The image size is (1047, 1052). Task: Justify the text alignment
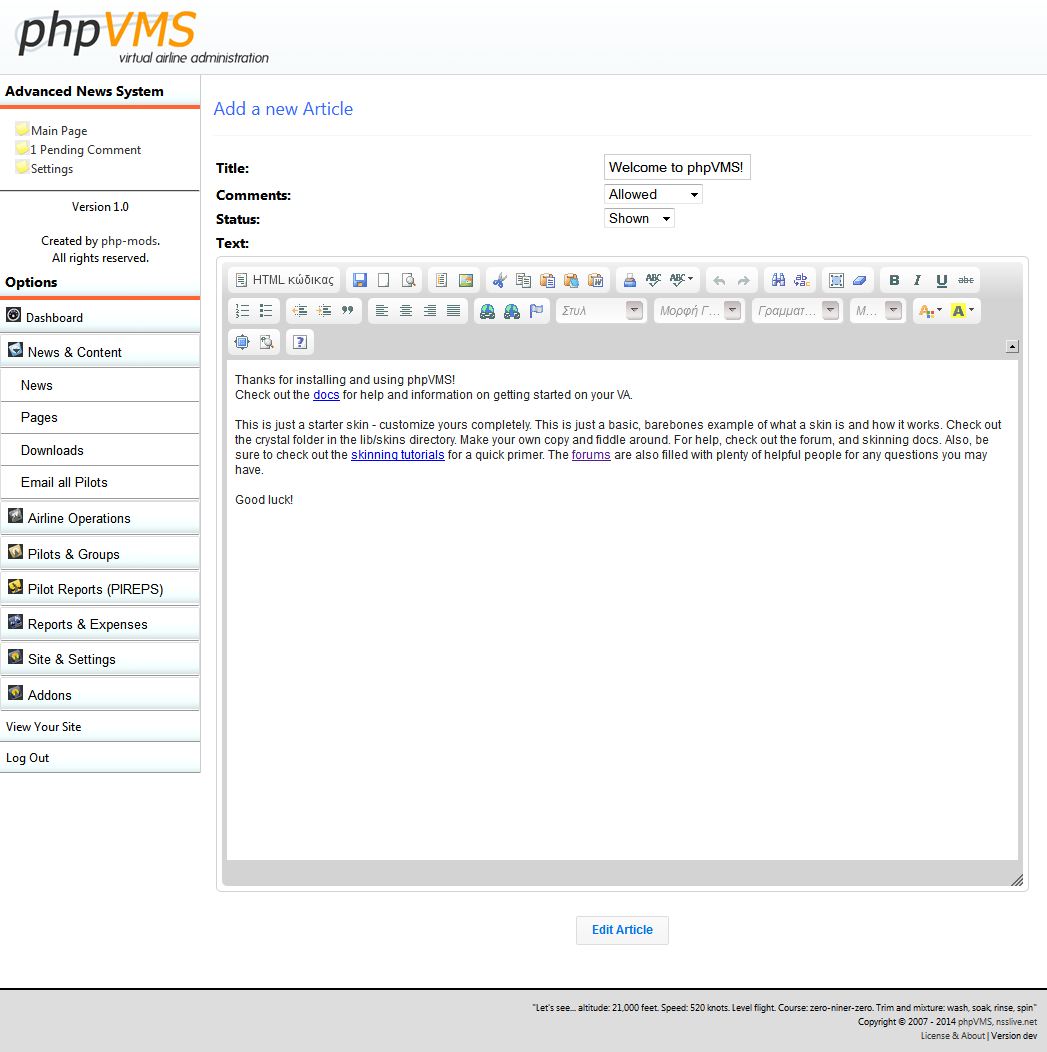[x=453, y=311]
